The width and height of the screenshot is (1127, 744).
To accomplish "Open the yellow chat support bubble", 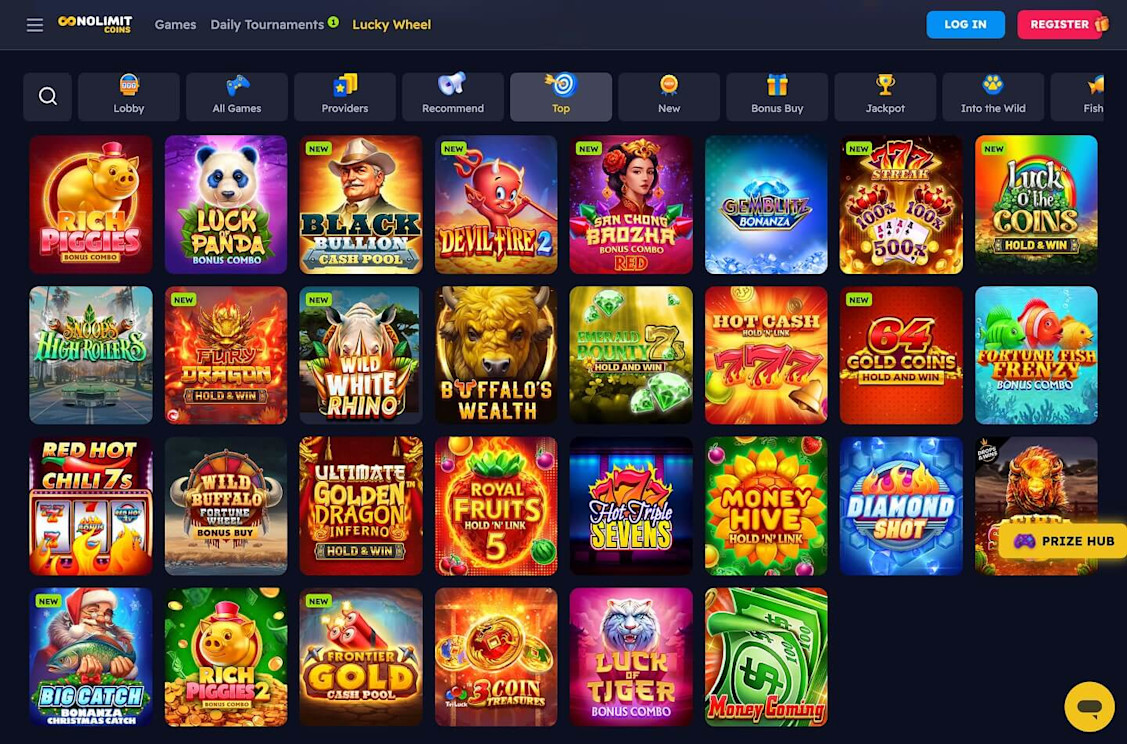I will [x=1090, y=707].
